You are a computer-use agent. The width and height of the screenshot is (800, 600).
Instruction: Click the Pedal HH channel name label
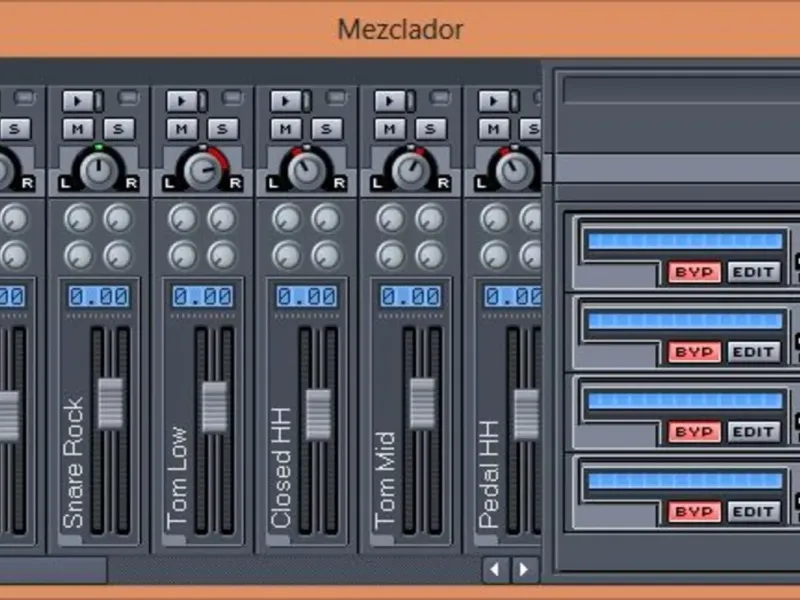coord(490,474)
